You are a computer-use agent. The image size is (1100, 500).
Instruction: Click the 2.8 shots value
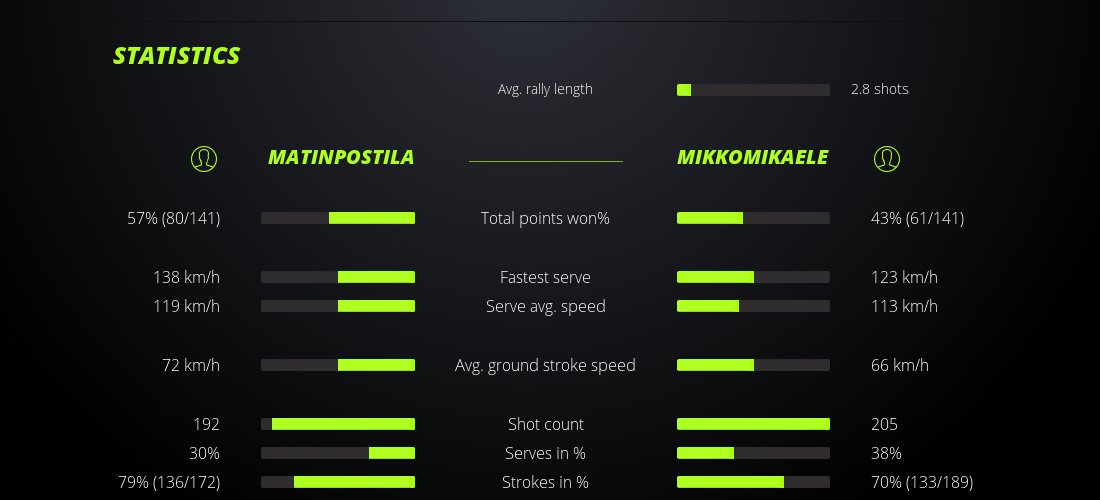pos(880,89)
